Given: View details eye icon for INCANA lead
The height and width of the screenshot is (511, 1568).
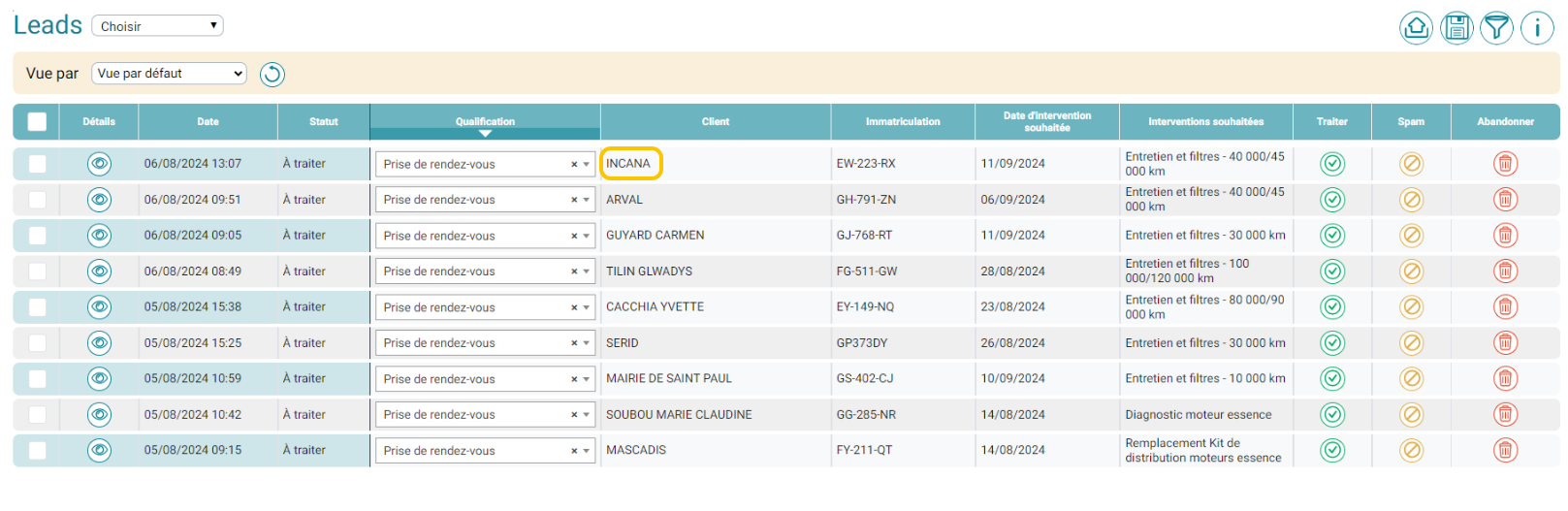Looking at the screenshot, I should pyautogui.click(x=99, y=164).
